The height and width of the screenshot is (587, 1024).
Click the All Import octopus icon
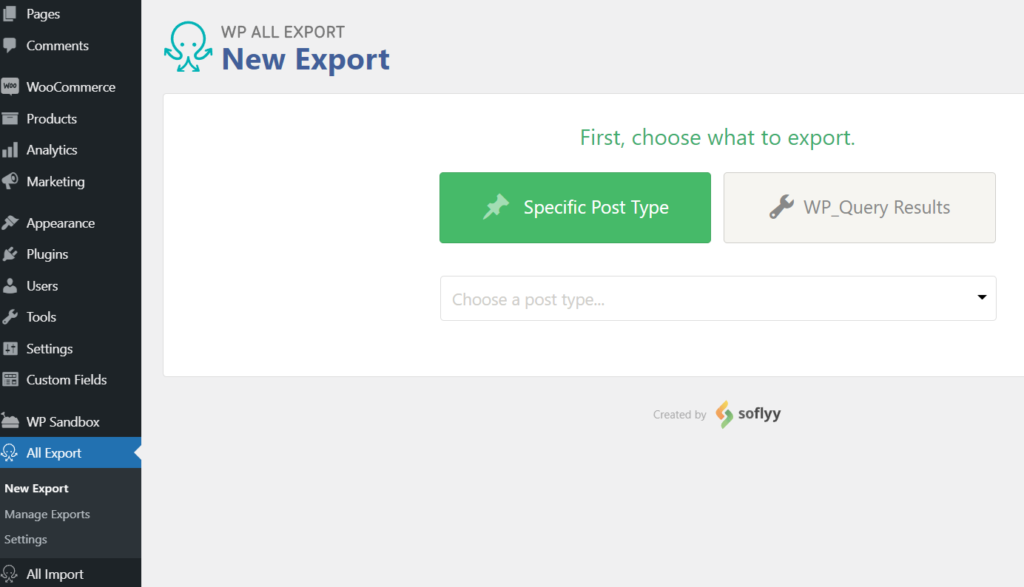[10, 574]
